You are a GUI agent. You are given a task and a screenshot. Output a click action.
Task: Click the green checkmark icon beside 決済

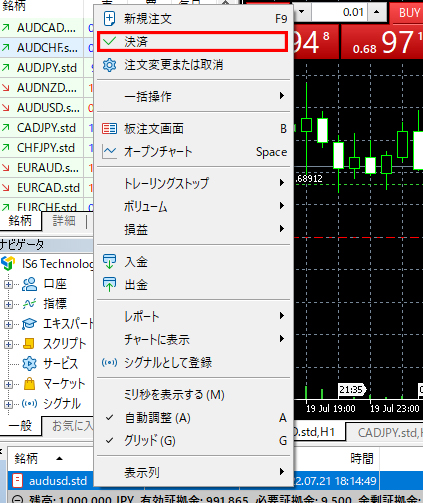click(x=109, y=41)
